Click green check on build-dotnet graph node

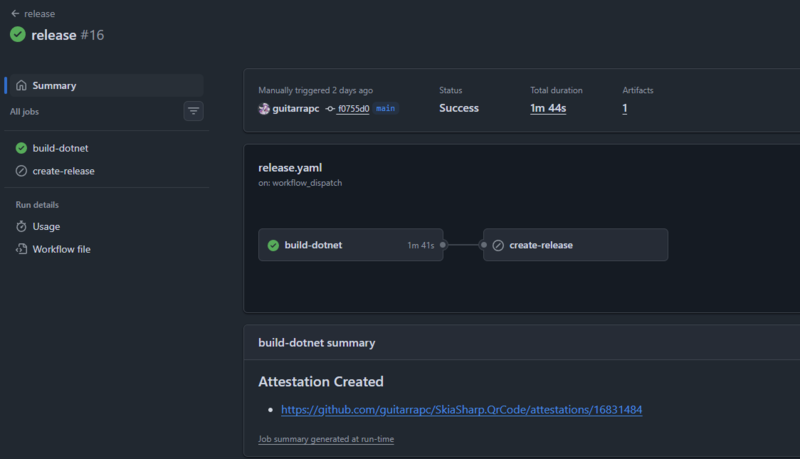[x=273, y=245]
